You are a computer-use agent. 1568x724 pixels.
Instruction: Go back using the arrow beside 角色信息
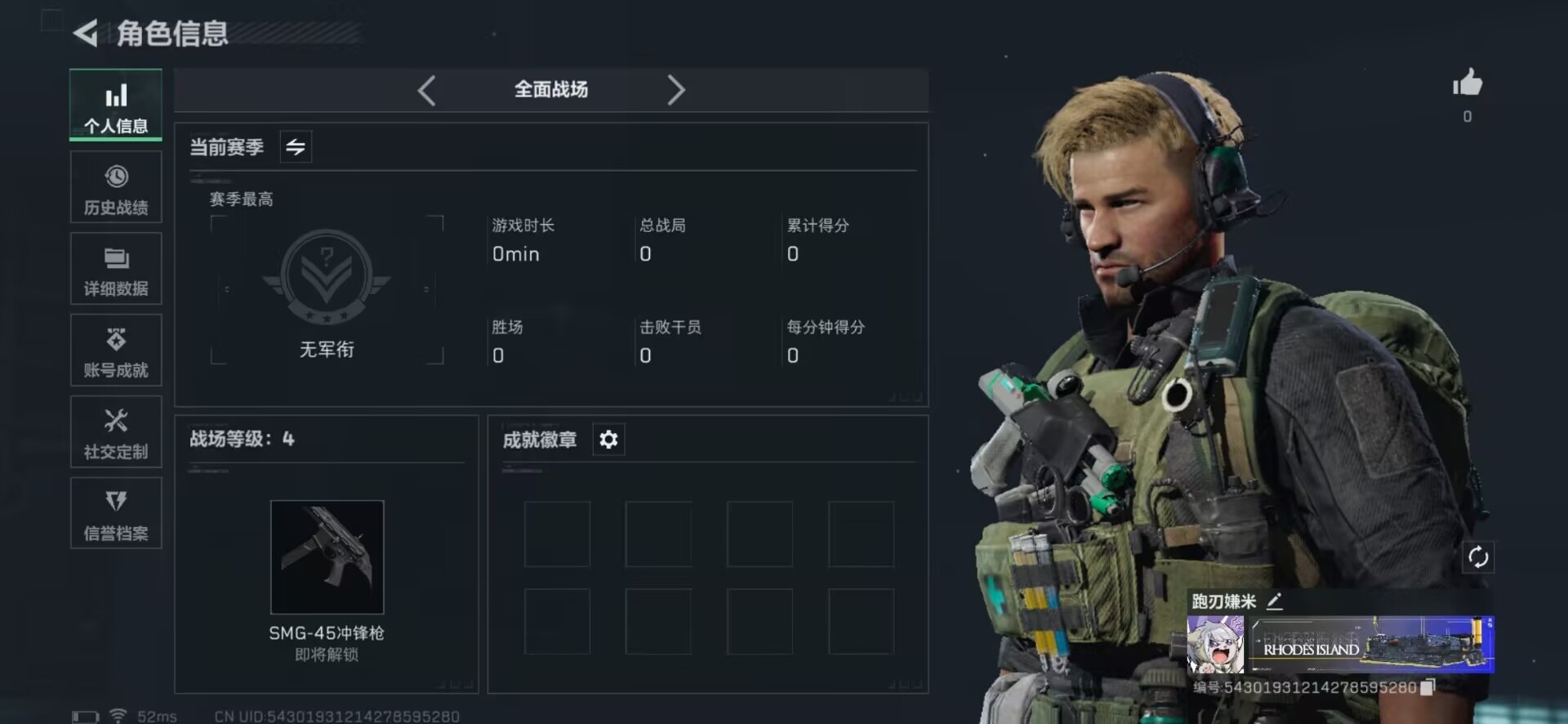[x=86, y=33]
